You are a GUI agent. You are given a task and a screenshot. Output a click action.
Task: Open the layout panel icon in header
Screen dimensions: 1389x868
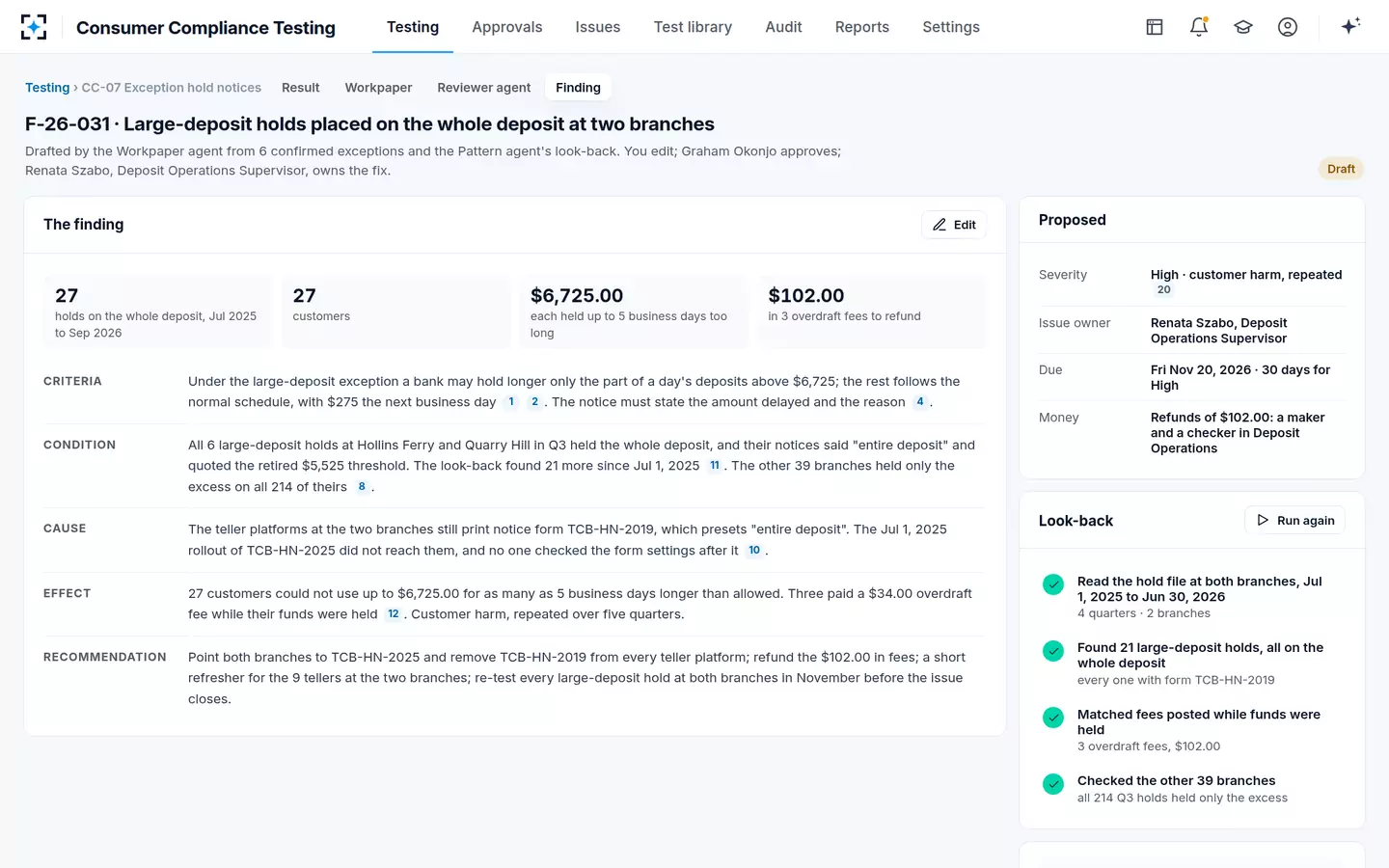(x=1155, y=27)
